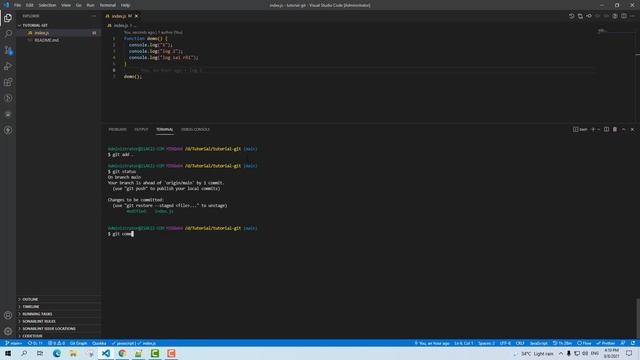Viewport: 640px width, 360px height.
Task: Create a new terminal with plus icon
Action: [593, 129]
